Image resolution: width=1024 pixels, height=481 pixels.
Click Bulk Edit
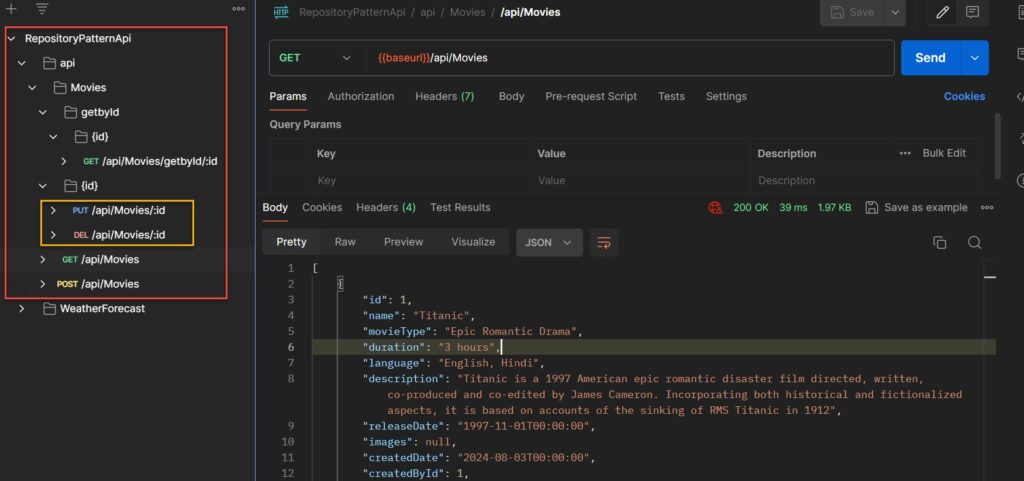coord(944,153)
